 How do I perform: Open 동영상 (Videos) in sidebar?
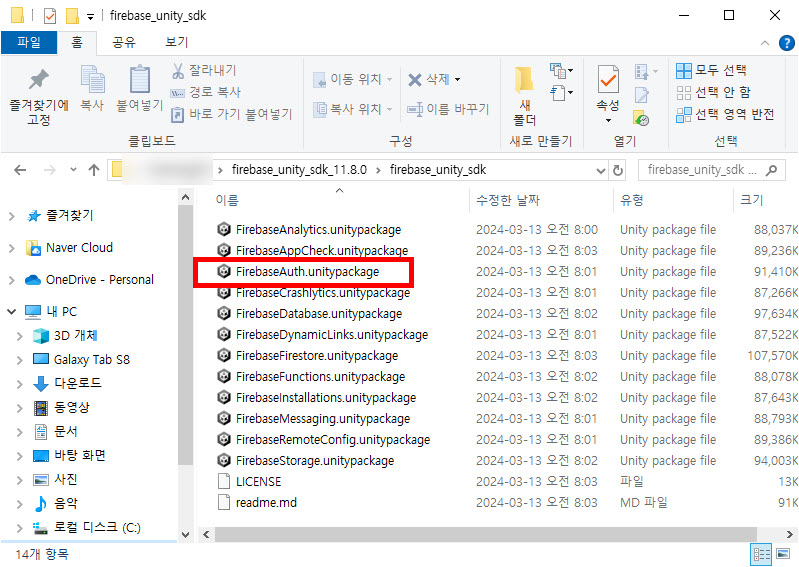point(61,408)
